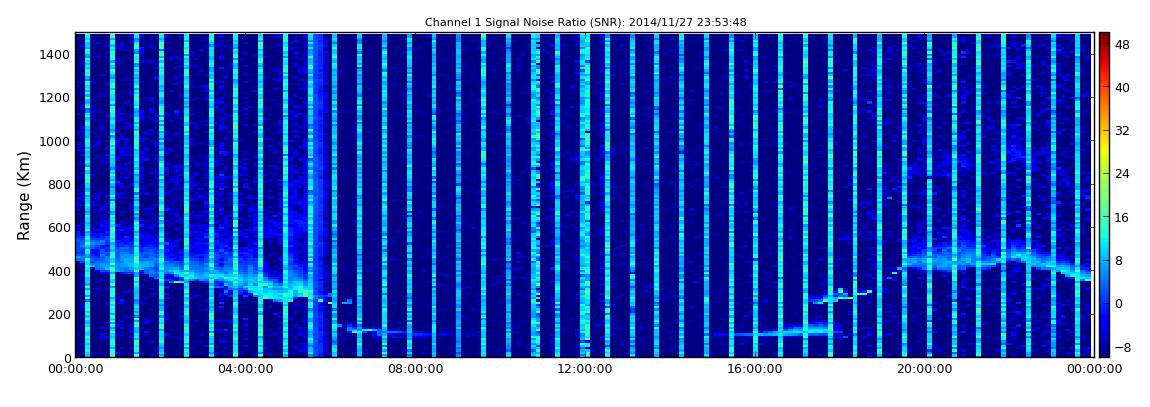Image resolution: width=1150 pixels, height=407 pixels.
Task: Click the plot title with timestamp 23:53:48
Action: coord(585,22)
